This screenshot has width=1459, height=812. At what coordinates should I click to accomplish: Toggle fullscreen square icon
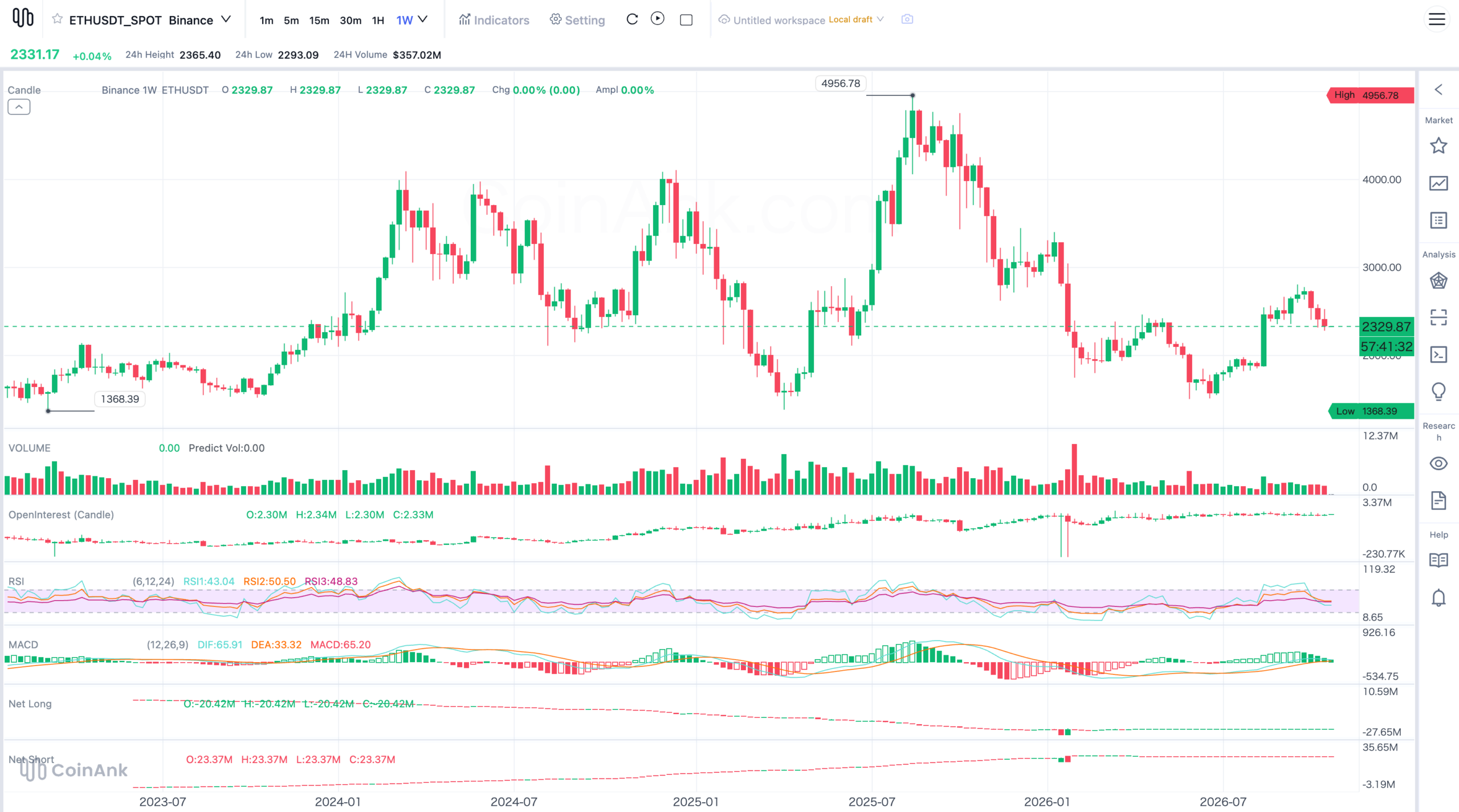(x=686, y=20)
